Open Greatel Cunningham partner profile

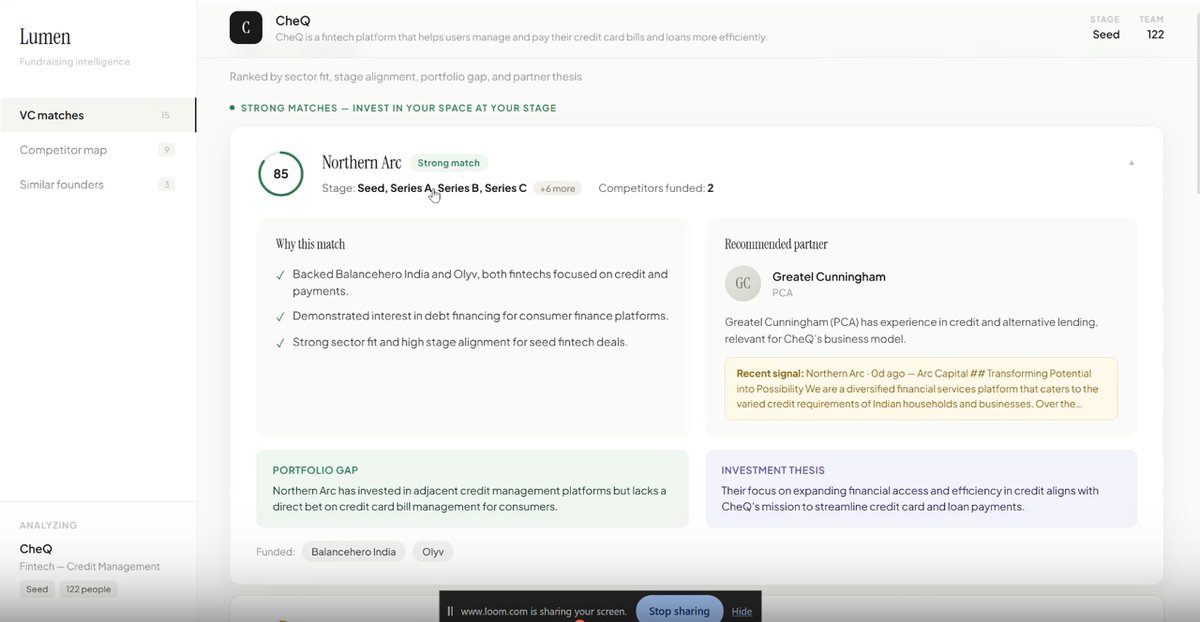point(829,276)
